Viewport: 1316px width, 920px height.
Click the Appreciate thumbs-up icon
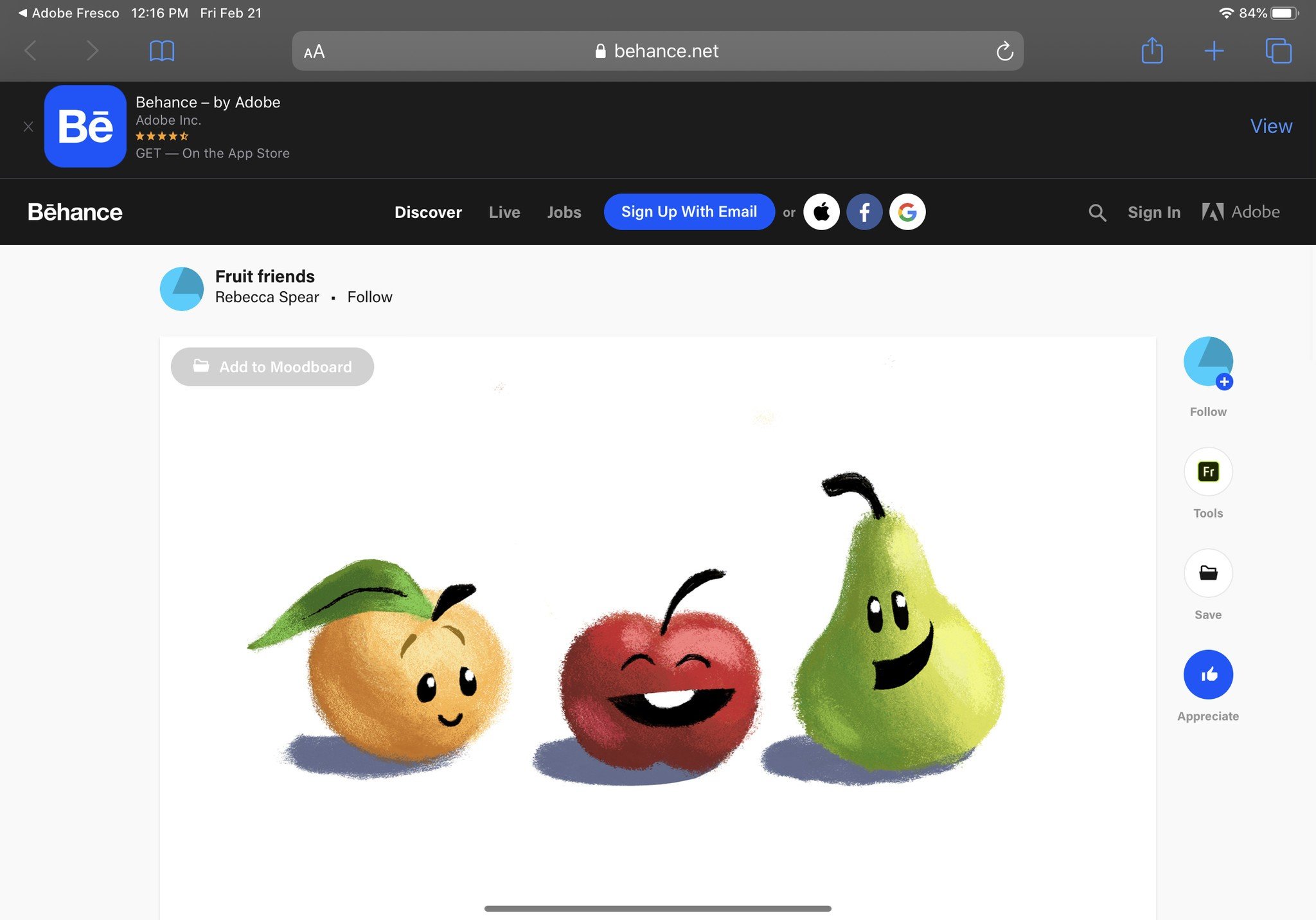[1208, 674]
